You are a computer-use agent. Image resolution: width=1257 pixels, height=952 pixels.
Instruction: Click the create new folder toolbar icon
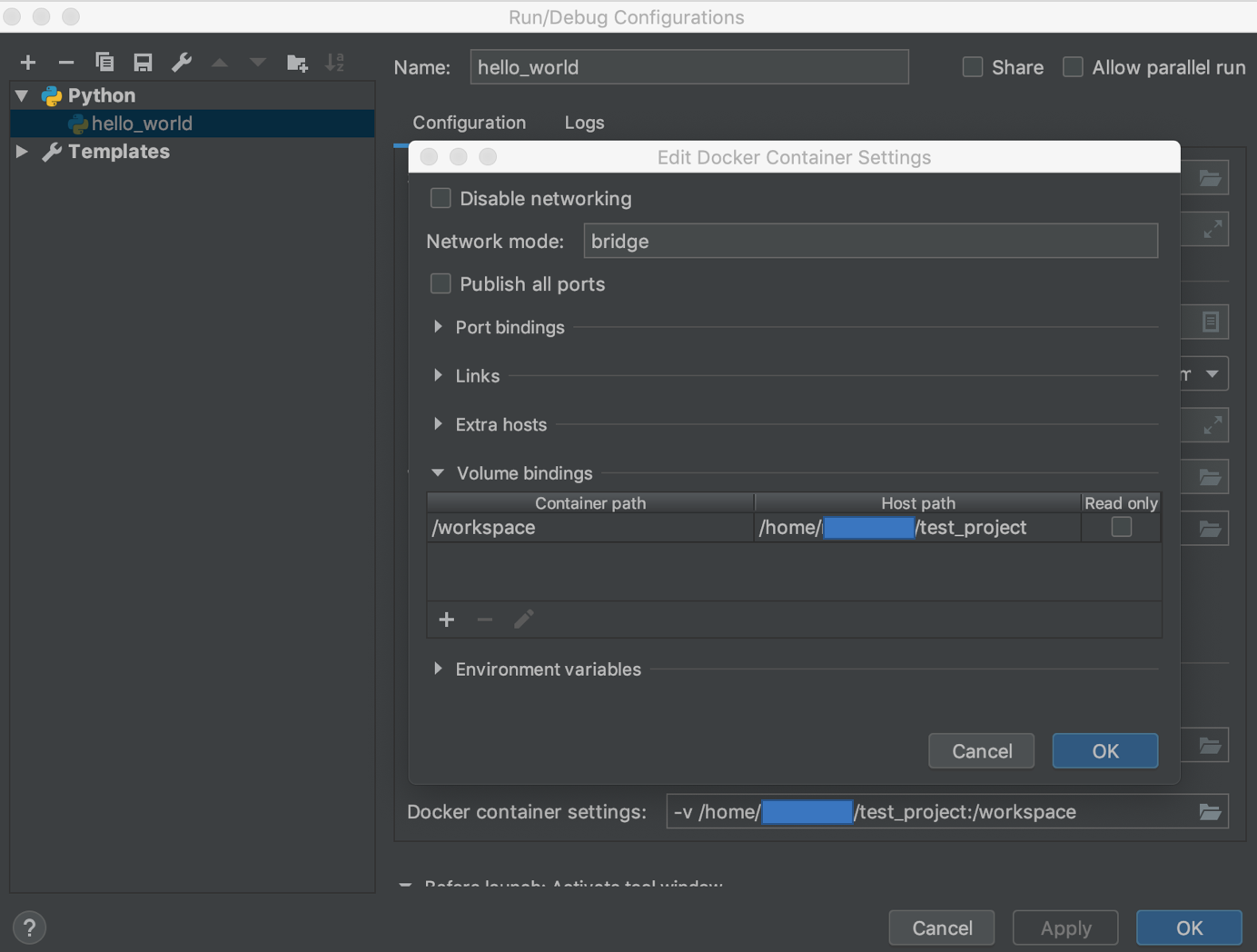tap(297, 63)
